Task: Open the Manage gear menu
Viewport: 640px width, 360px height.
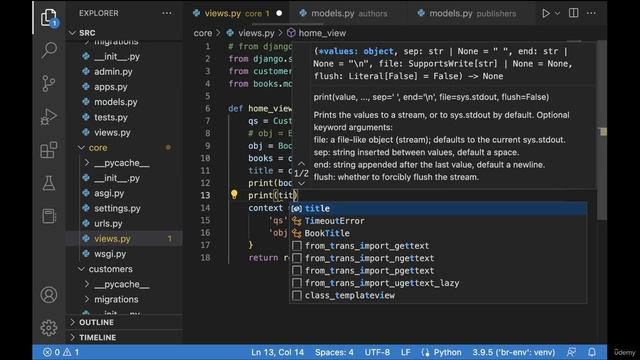Action: tap(49, 327)
